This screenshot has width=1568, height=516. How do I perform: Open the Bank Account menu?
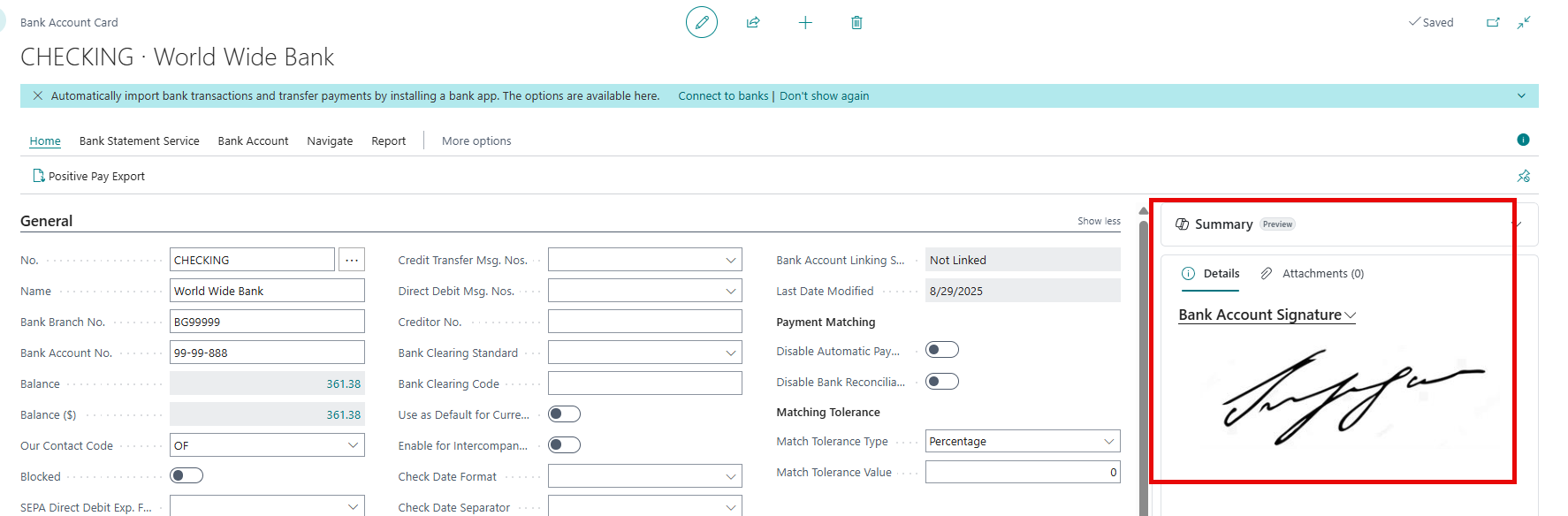coord(253,140)
